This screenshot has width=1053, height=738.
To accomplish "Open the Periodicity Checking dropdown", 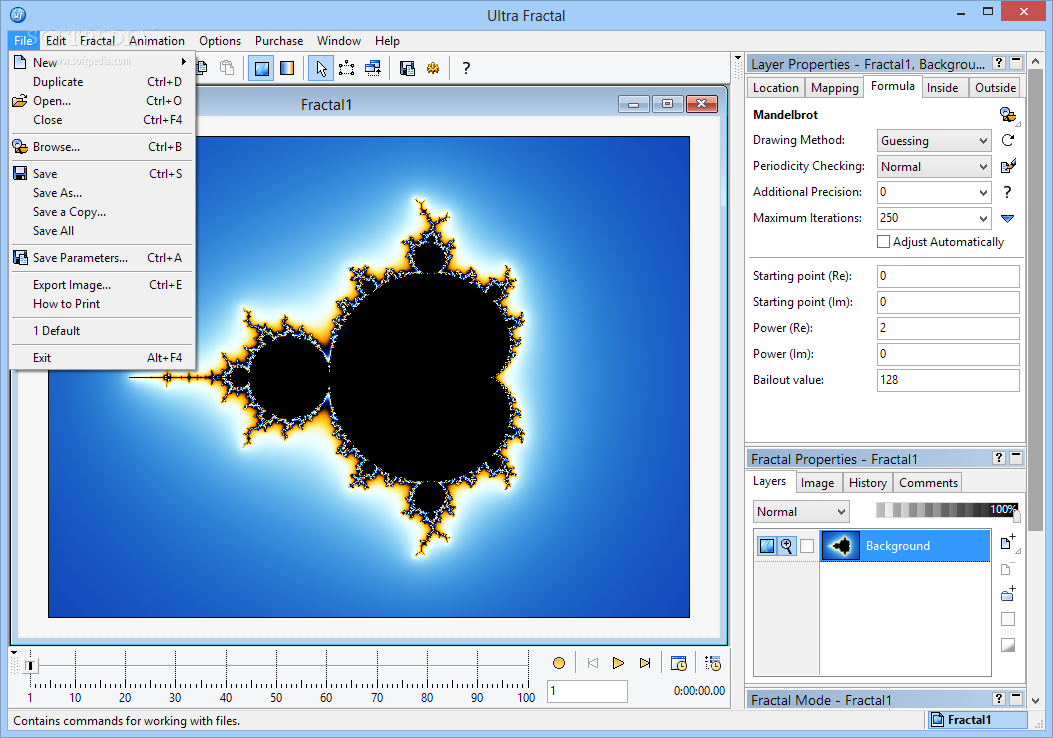I will [x=934, y=167].
